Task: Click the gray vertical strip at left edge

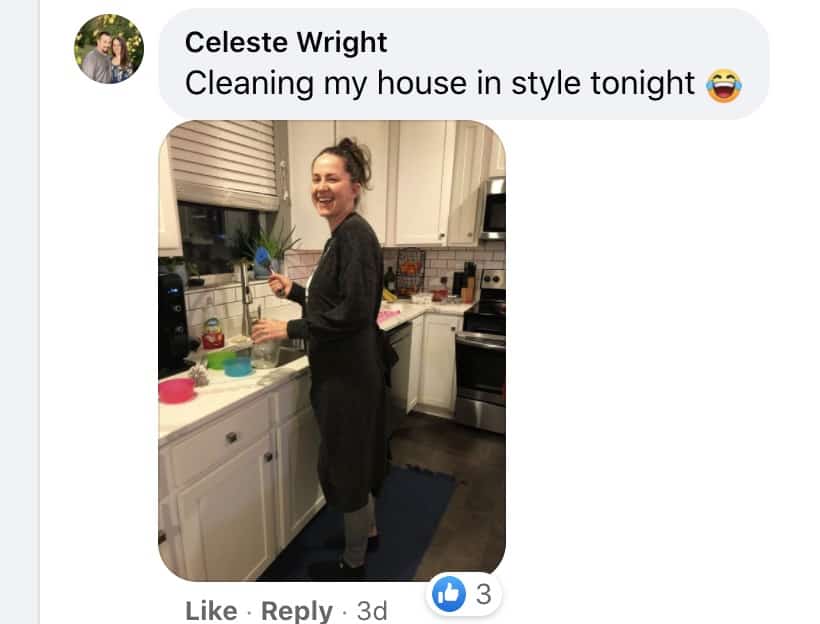Action: point(19,312)
